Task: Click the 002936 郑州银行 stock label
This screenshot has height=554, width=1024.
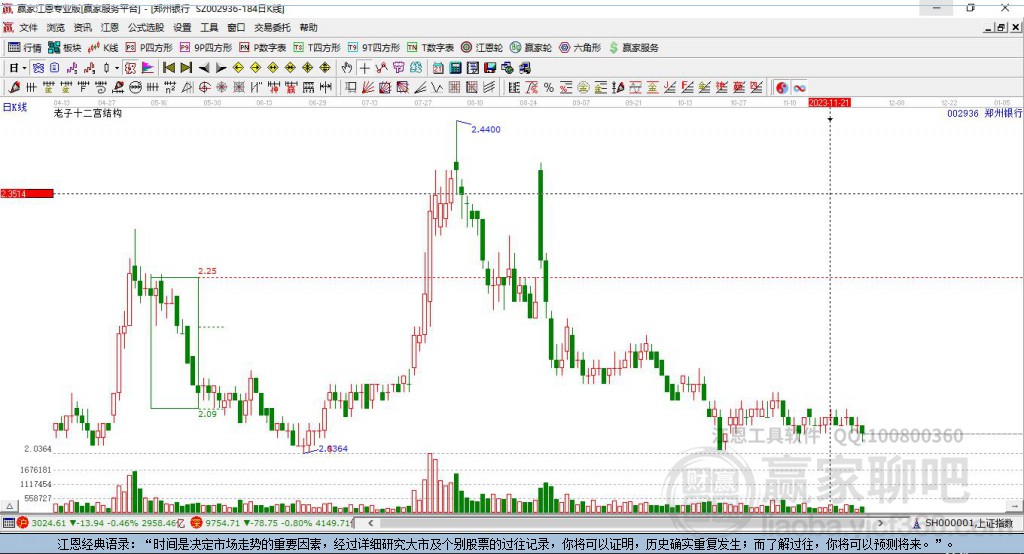Action: 985,113
